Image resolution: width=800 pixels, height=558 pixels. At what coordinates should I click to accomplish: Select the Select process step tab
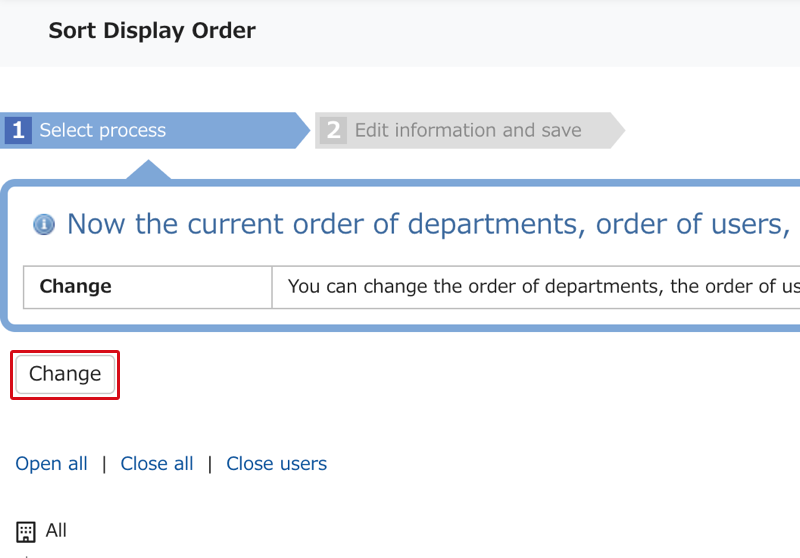click(102, 130)
